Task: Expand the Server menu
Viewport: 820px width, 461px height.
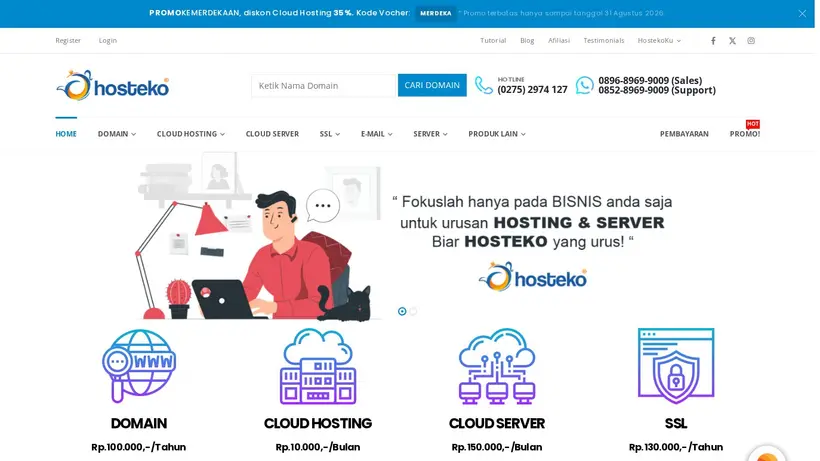Action: pos(430,134)
